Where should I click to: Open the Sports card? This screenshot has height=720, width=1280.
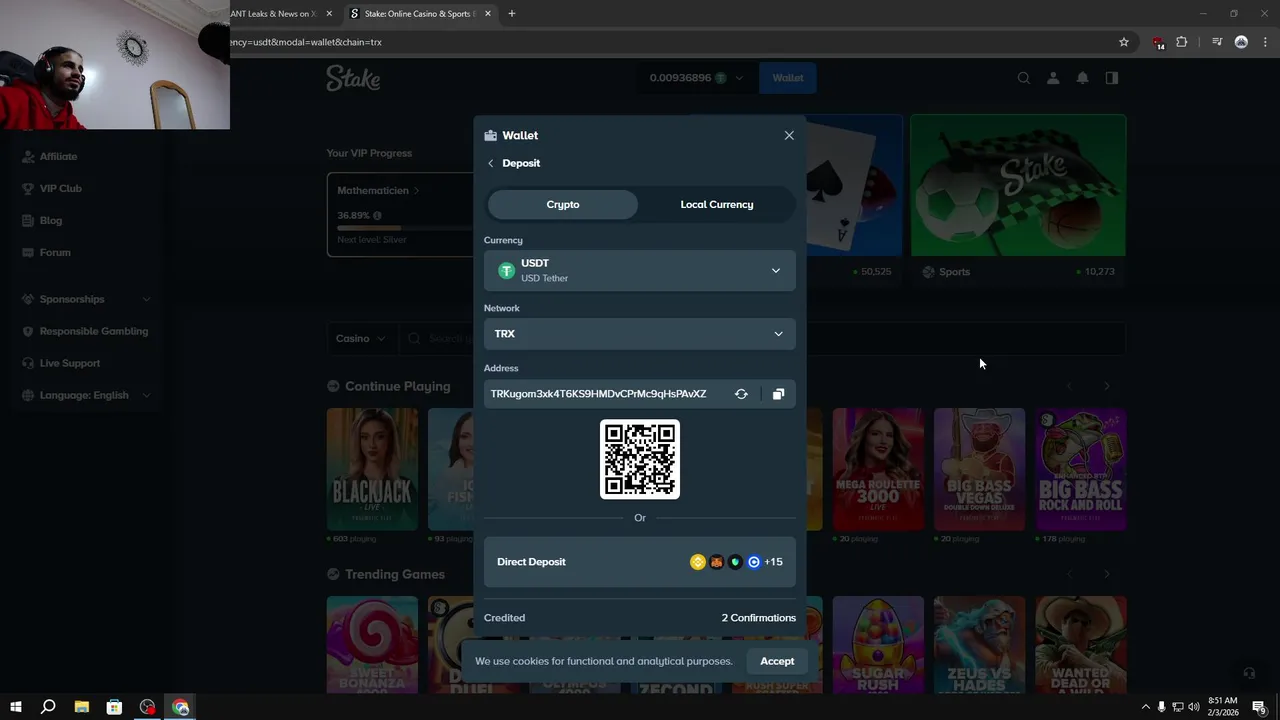[x=1018, y=199]
